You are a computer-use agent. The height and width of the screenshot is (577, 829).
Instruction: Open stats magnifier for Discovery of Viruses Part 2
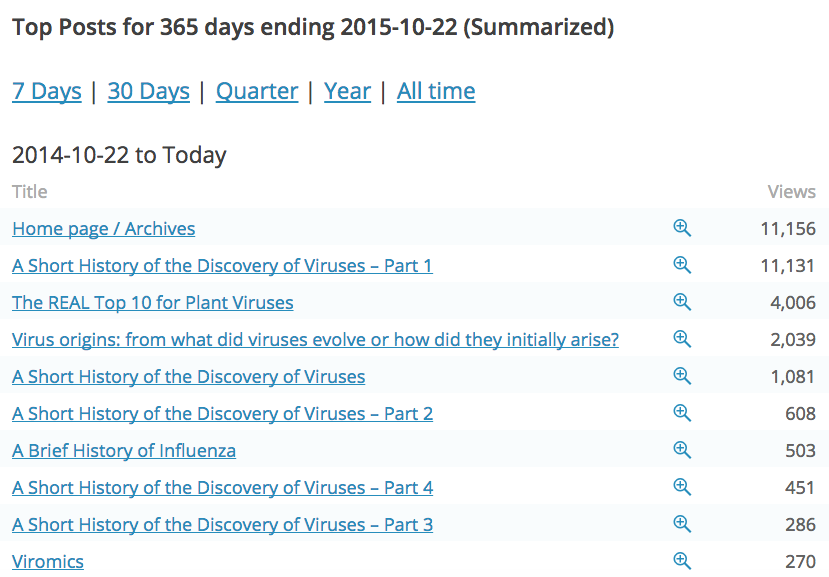(x=682, y=413)
